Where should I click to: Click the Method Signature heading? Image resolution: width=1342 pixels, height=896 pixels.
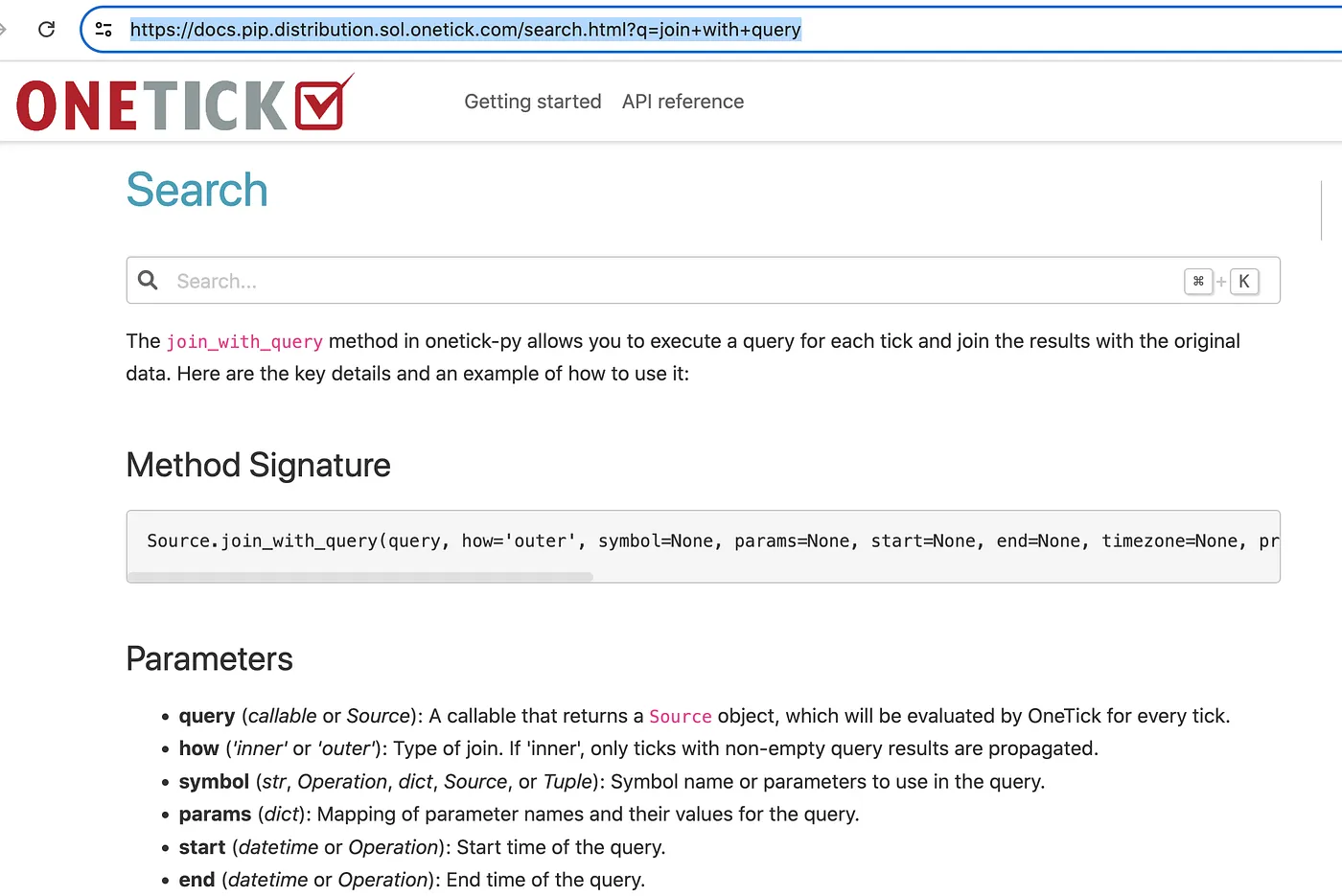(x=258, y=466)
